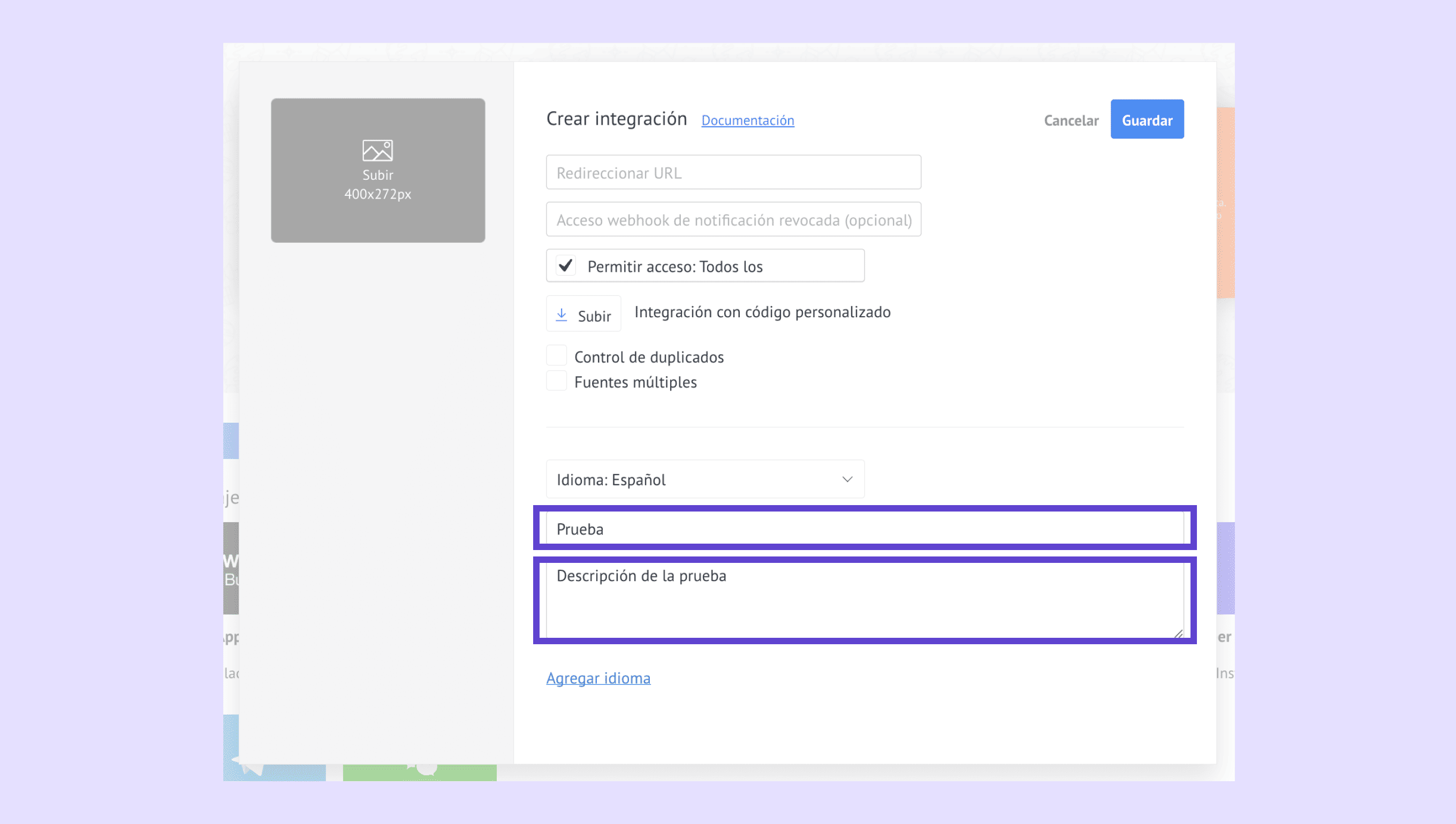The height and width of the screenshot is (824, 1456).
Task: Enable Fuentes múltiples checkbox
Action: [x=557, y=382]
